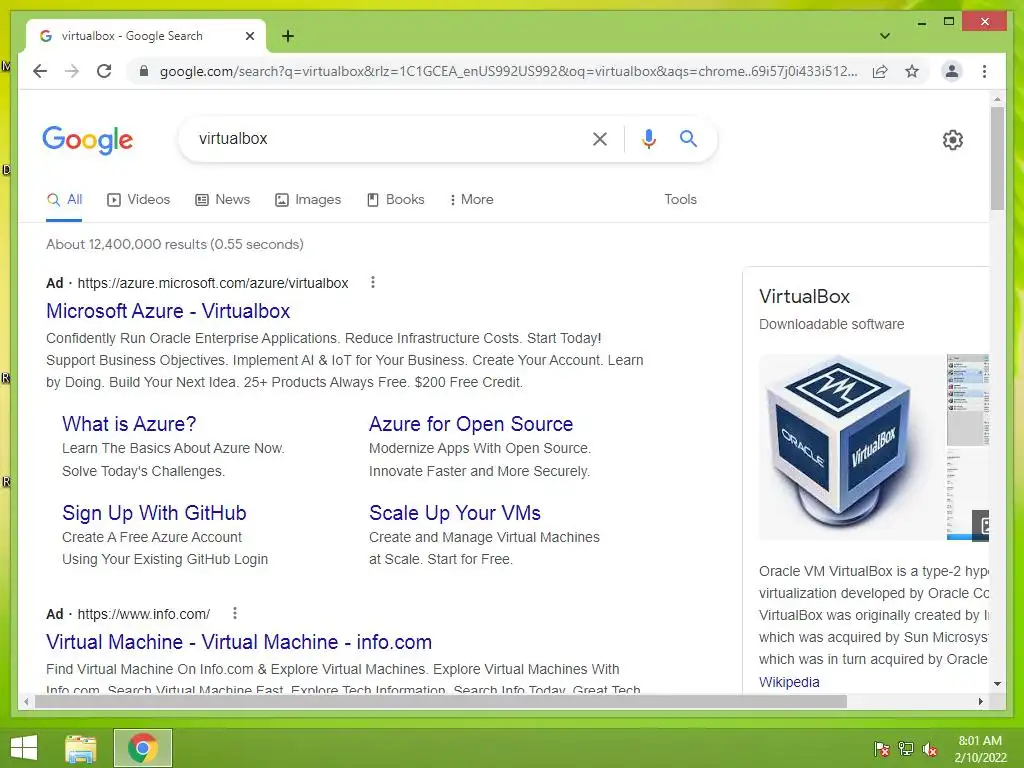Viewport: 1024px width, 768px height.
Task: Click the browser forward arrow
Action: click(72, 71)
